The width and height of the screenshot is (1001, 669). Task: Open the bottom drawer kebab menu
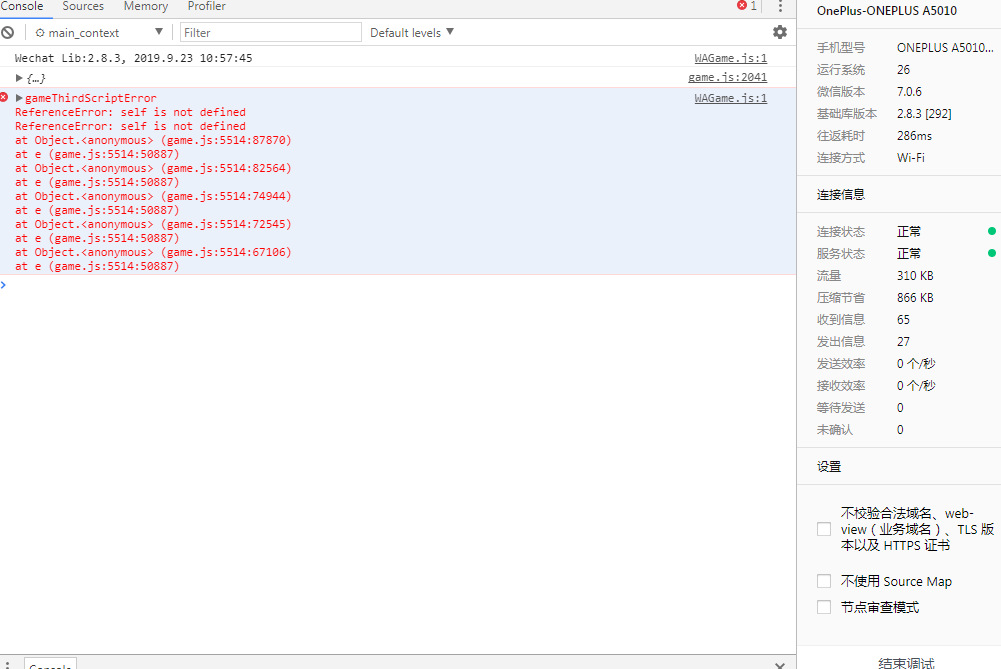pos(8,664)
